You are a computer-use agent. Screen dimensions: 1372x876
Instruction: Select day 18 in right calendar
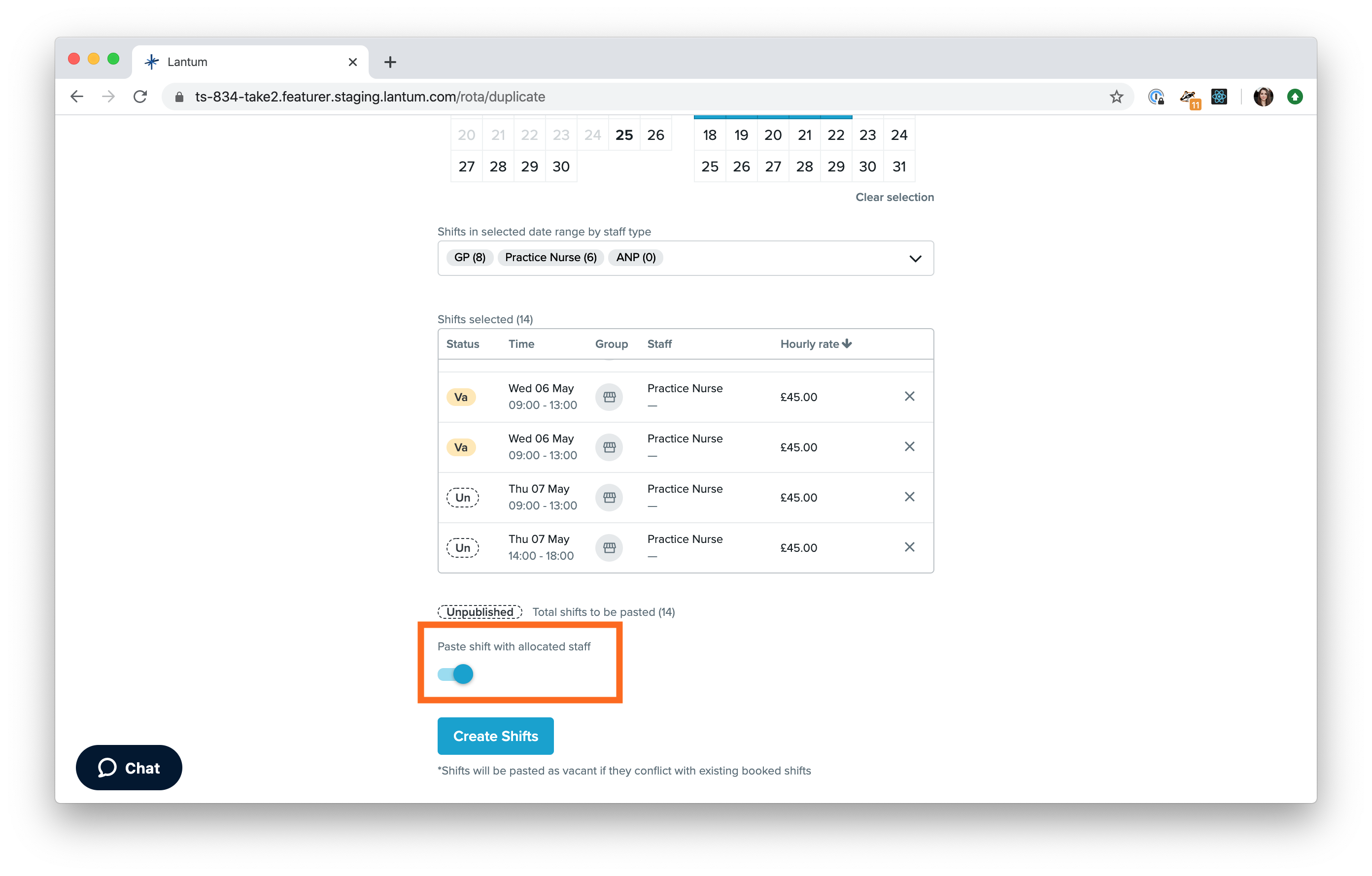tap(709, 135)
